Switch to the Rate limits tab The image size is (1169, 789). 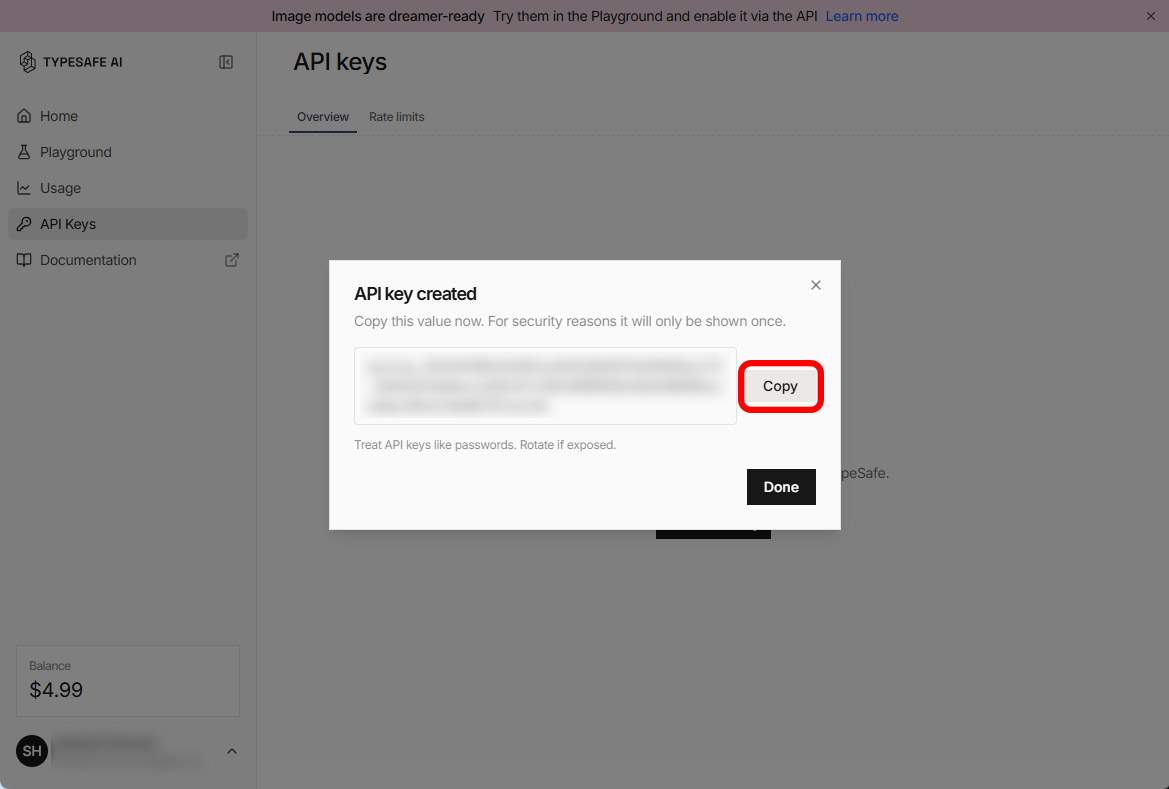pyautogui.click(x=397, y=117)
